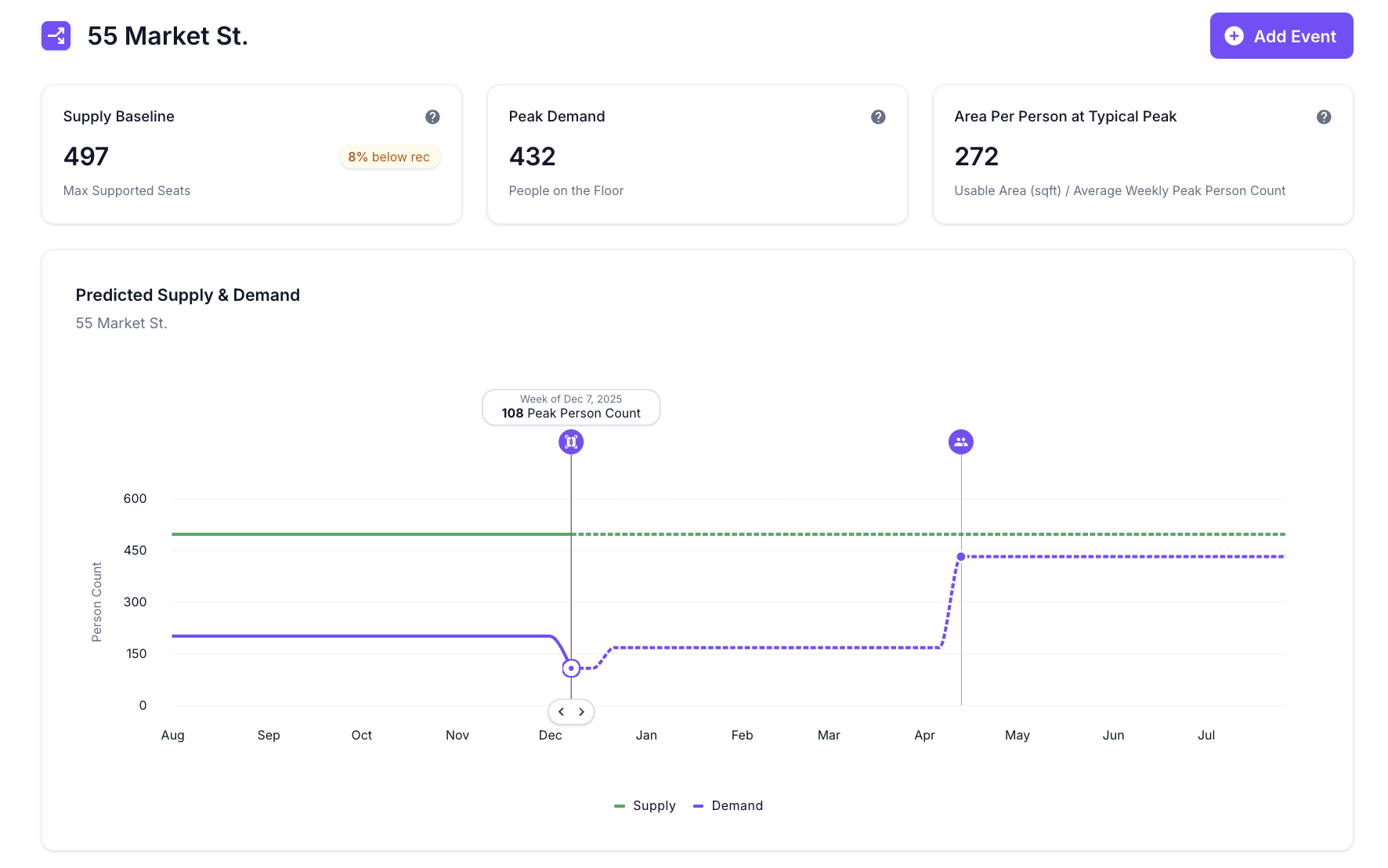Open the expand view icon beside 55 Market St.

[56, 35]
